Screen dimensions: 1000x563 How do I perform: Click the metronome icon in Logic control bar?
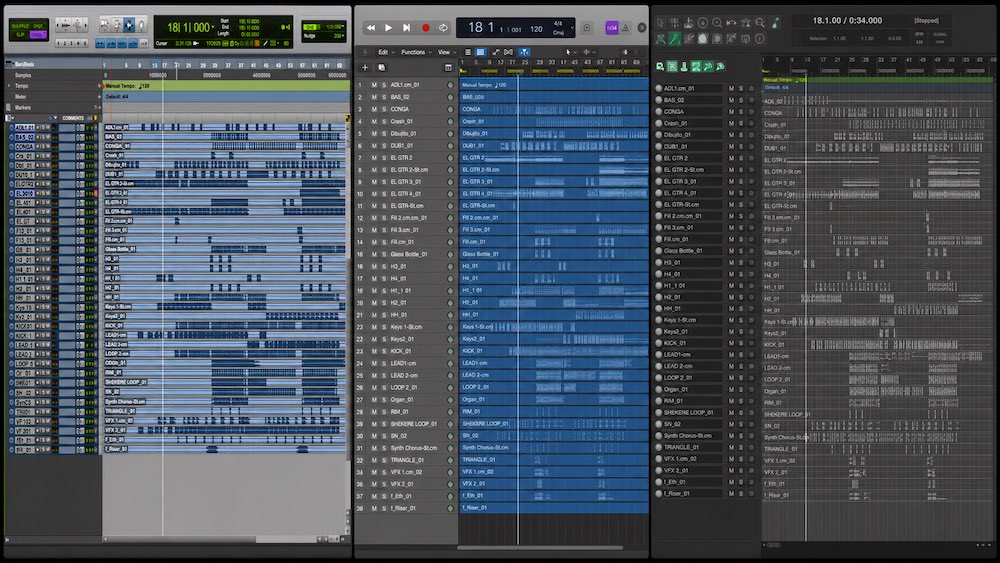tap(626, 27)
